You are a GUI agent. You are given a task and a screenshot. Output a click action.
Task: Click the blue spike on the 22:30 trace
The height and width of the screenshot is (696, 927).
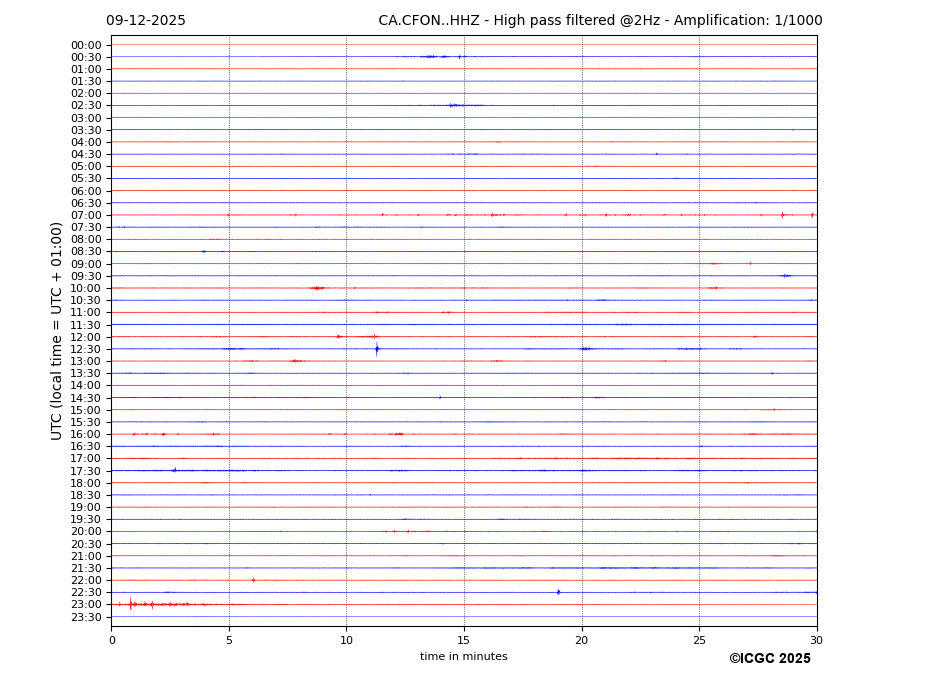[558, 592]
